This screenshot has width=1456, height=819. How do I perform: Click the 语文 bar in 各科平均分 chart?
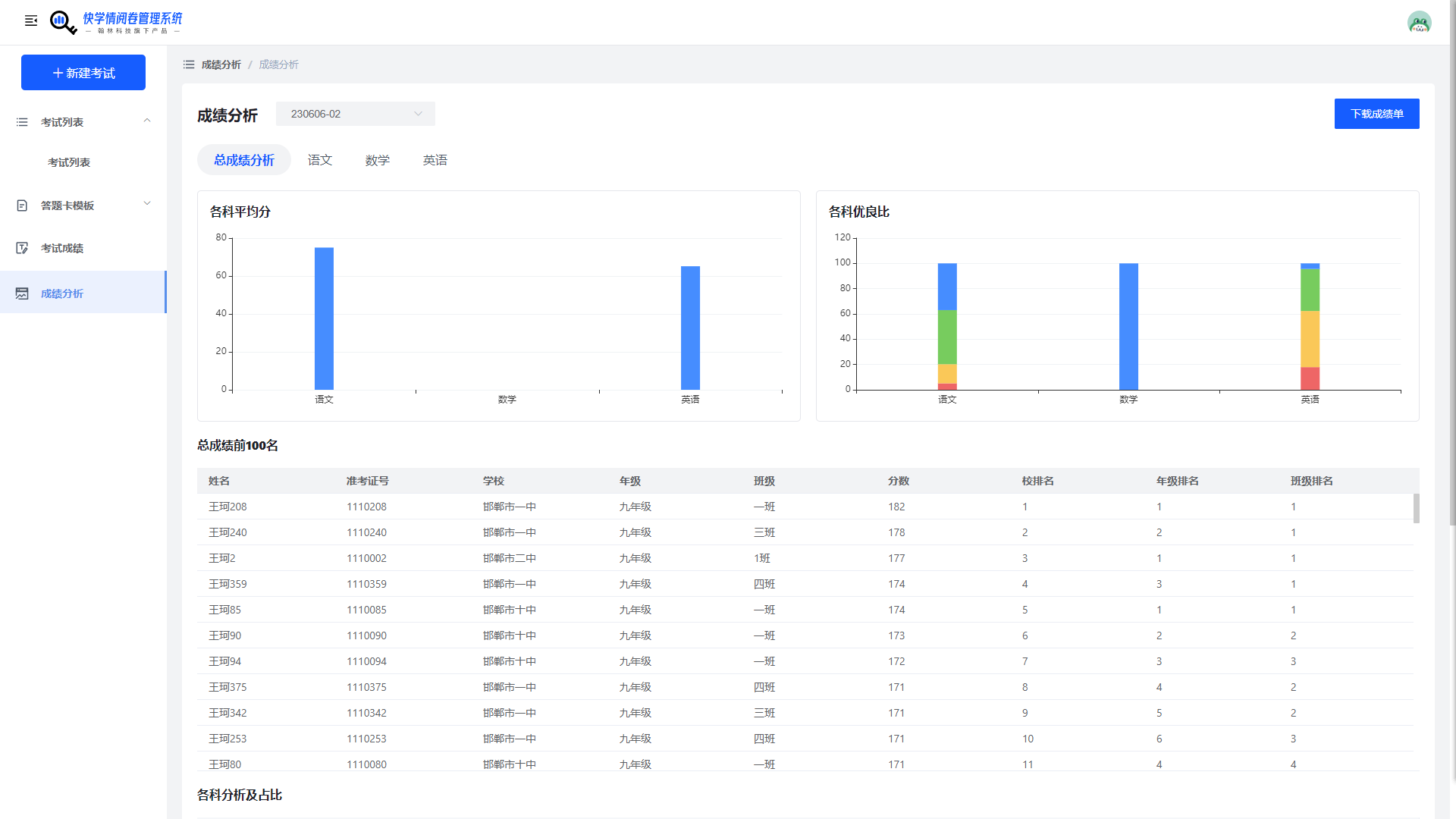point(324,318)
